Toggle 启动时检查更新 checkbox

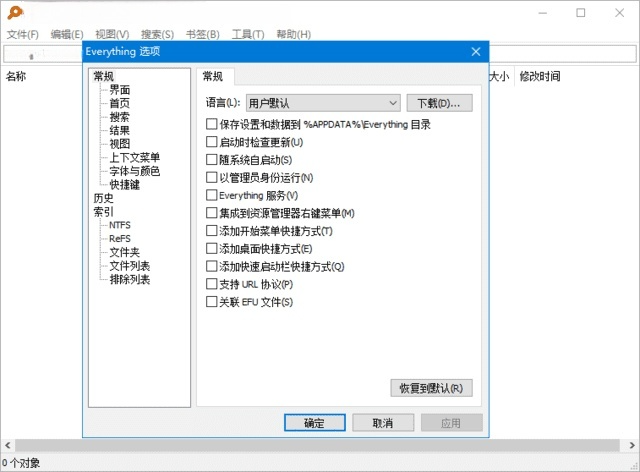211,142
